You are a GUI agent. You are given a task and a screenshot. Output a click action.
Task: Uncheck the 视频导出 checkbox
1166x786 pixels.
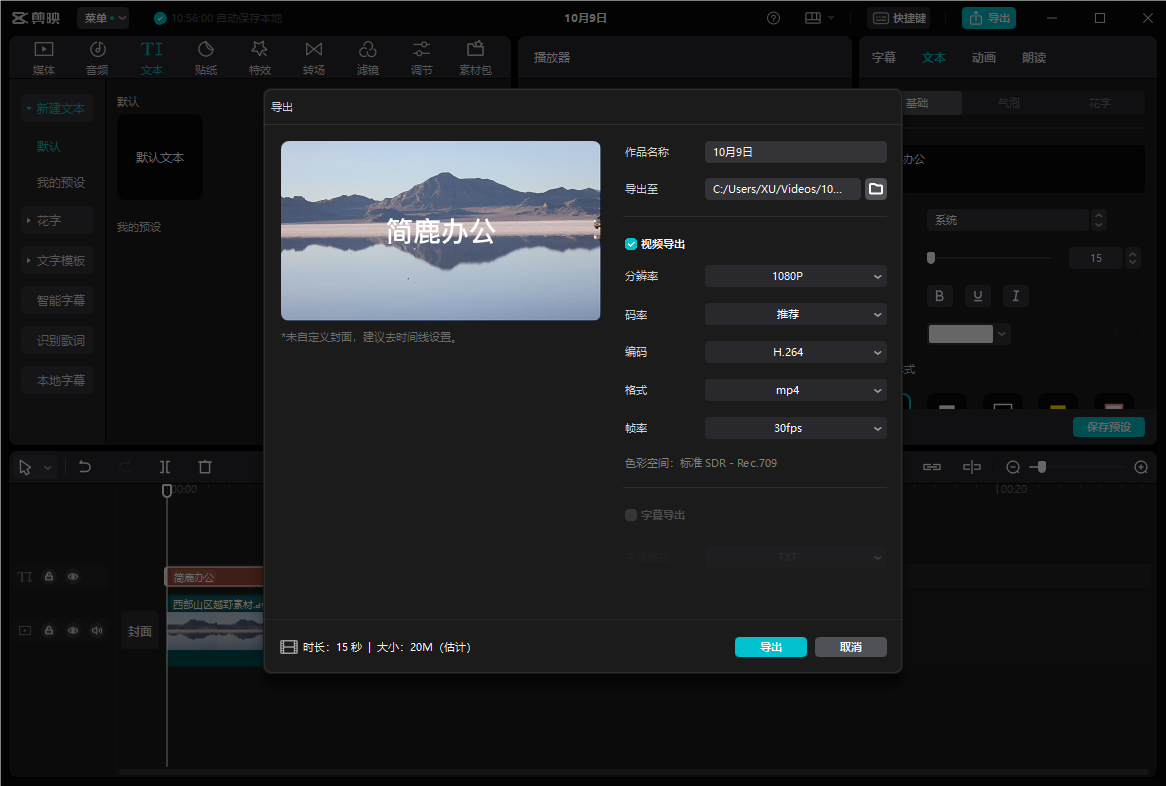point(631,244)
